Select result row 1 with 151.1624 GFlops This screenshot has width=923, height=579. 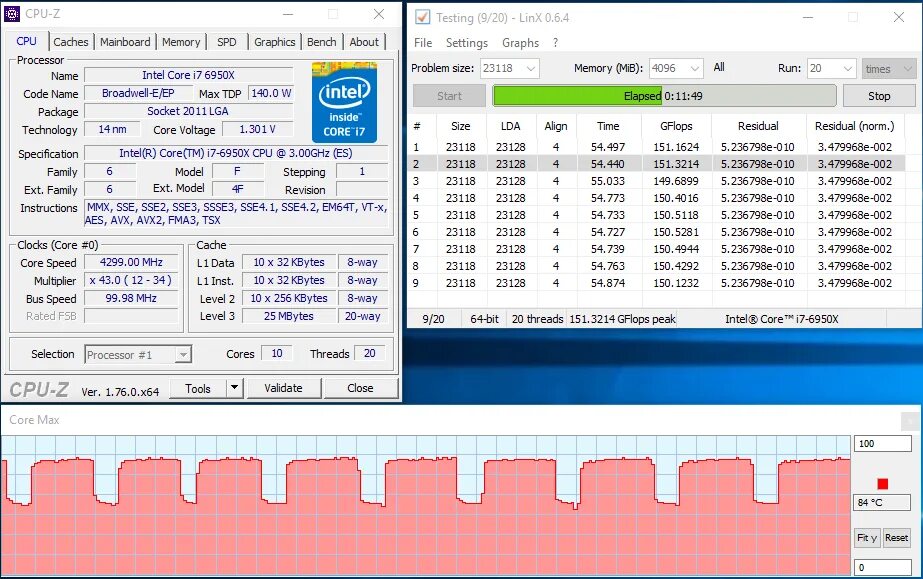[x=657, y=147]
